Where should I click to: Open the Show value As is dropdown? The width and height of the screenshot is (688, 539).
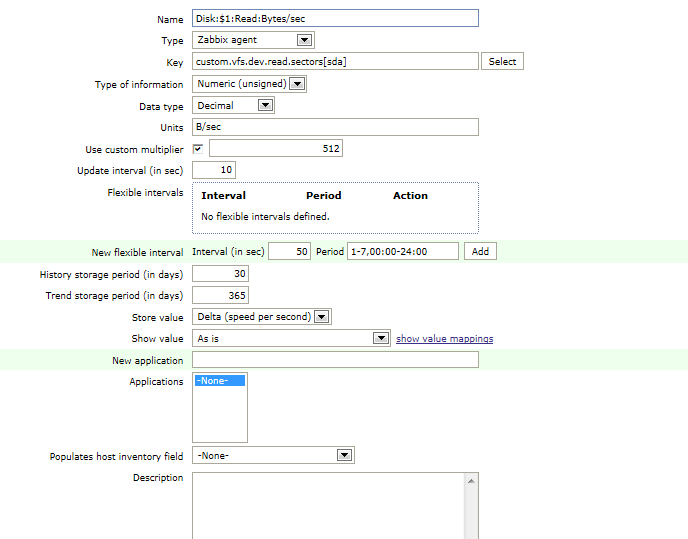tap(291, 338)
